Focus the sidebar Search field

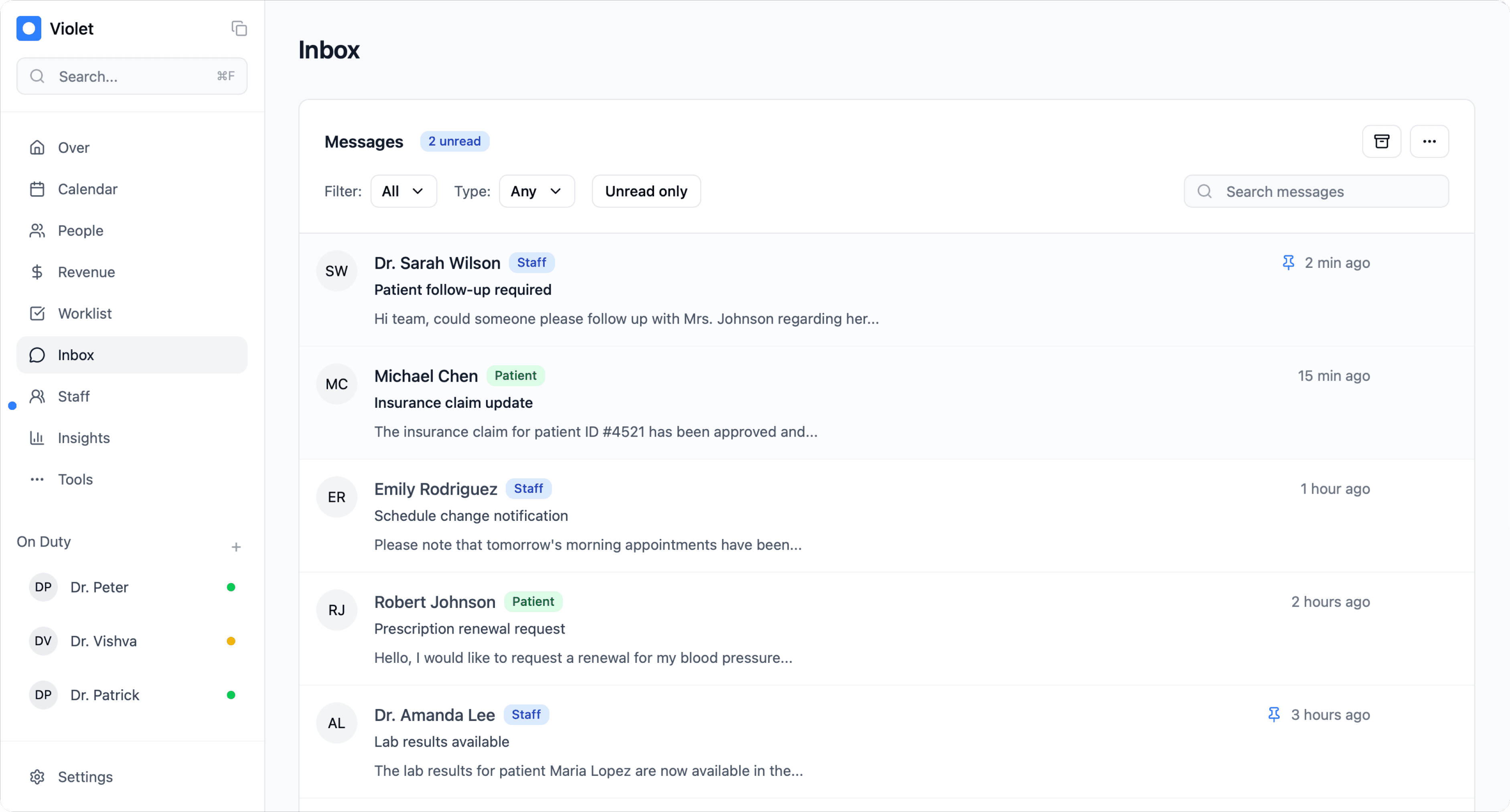click(132, 76)
